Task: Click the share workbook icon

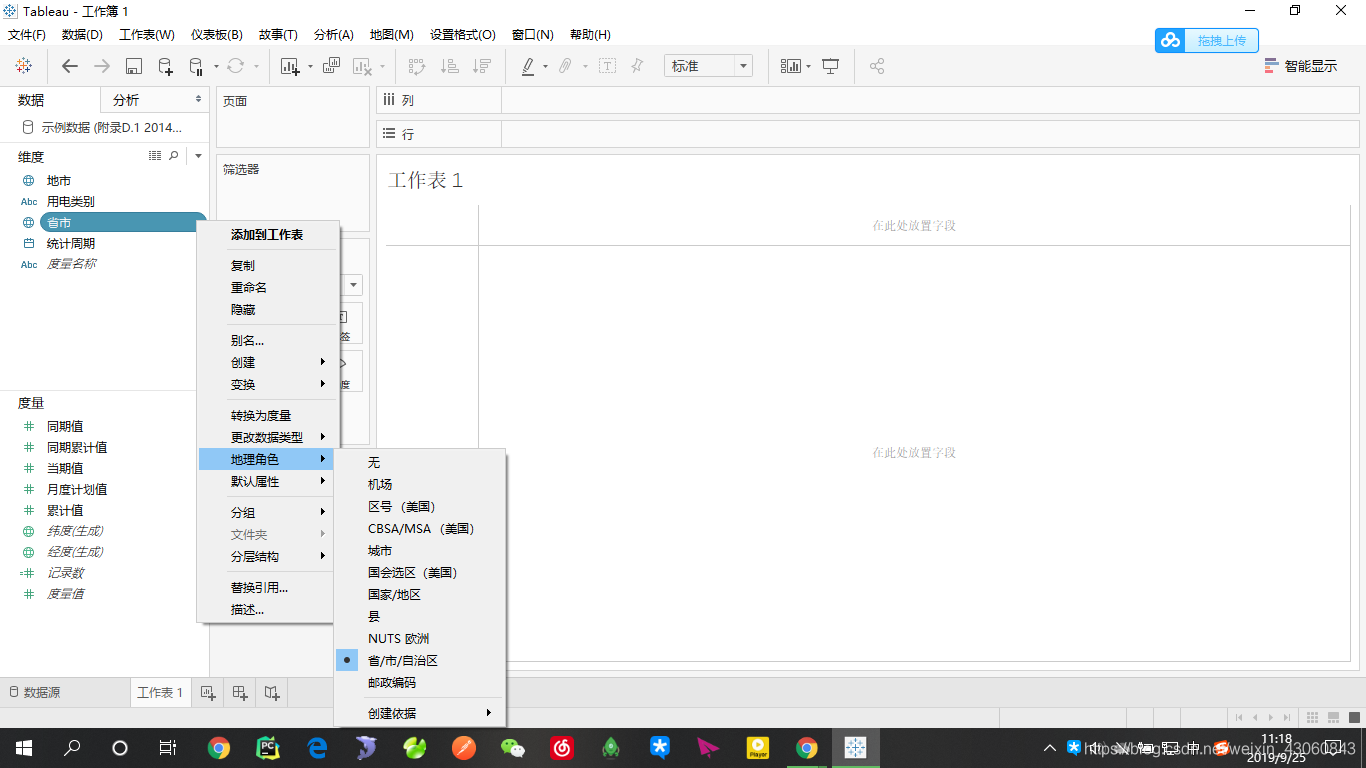Action: tap(877, 66)
